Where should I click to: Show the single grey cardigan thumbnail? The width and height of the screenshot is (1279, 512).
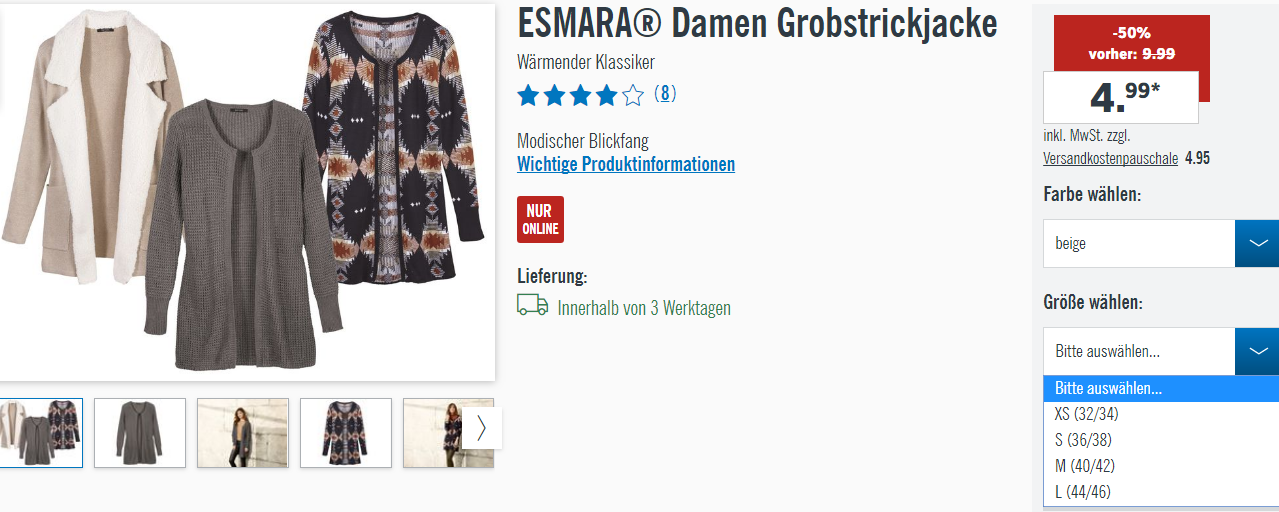click(x=140, y=433)
